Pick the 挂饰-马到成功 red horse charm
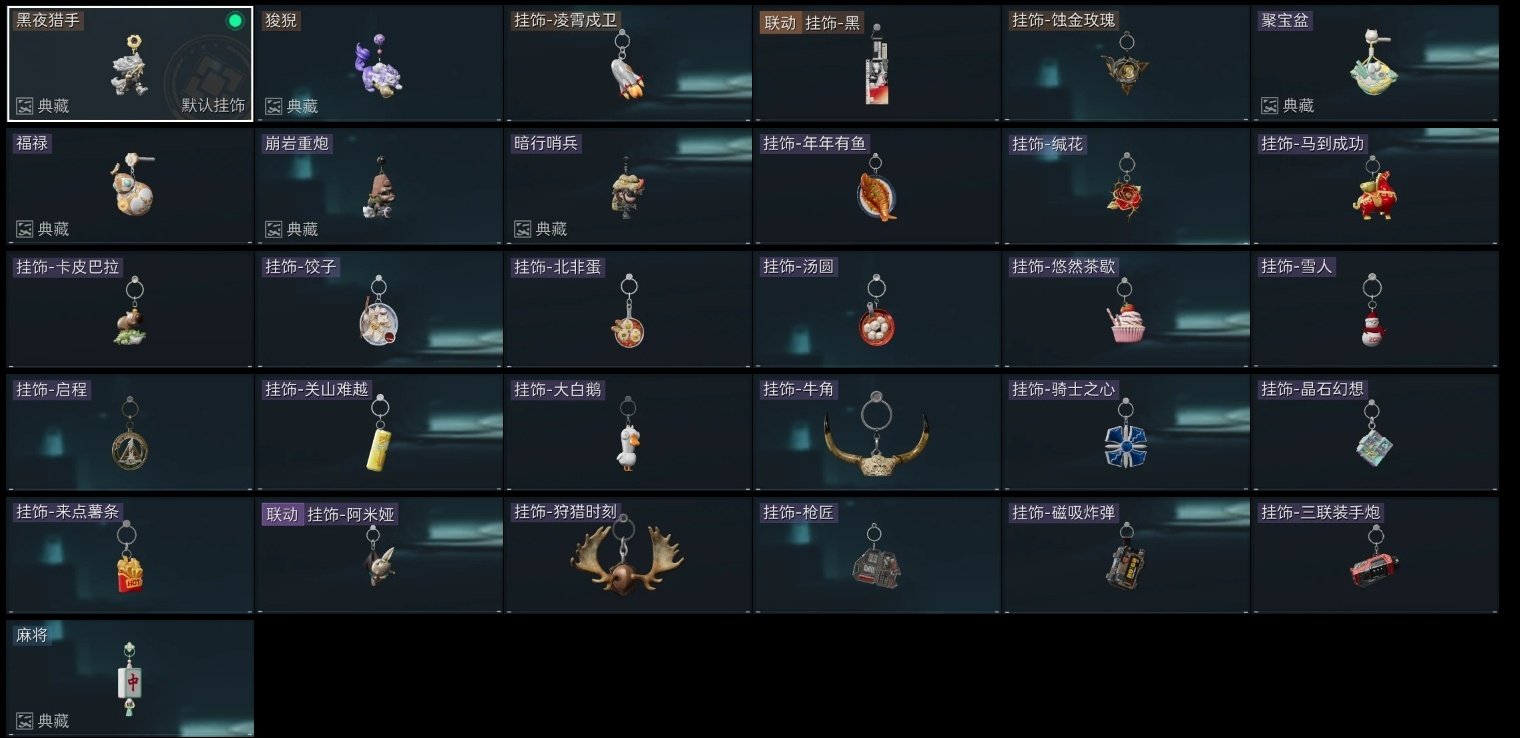This screenshot has height=738, width=1520. (x=1375, y=186)
